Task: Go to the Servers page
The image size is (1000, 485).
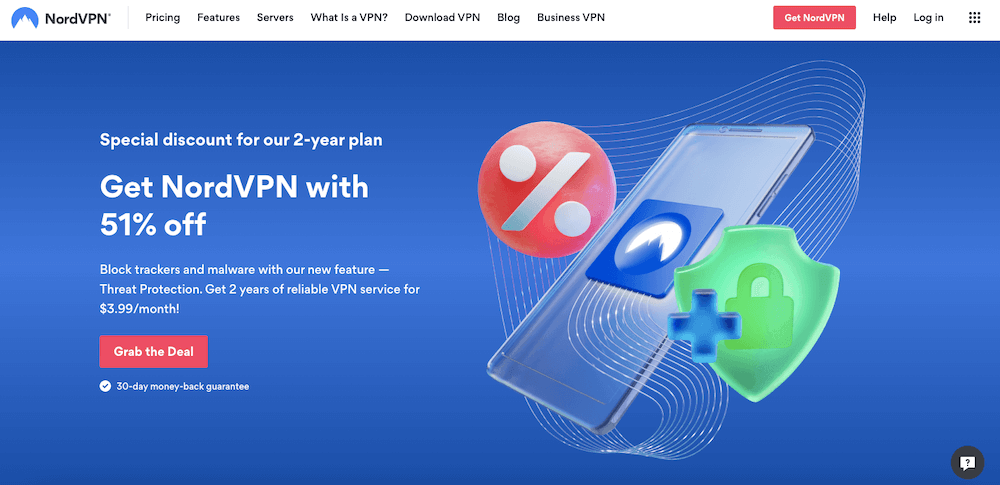Action: coord(275,18)
